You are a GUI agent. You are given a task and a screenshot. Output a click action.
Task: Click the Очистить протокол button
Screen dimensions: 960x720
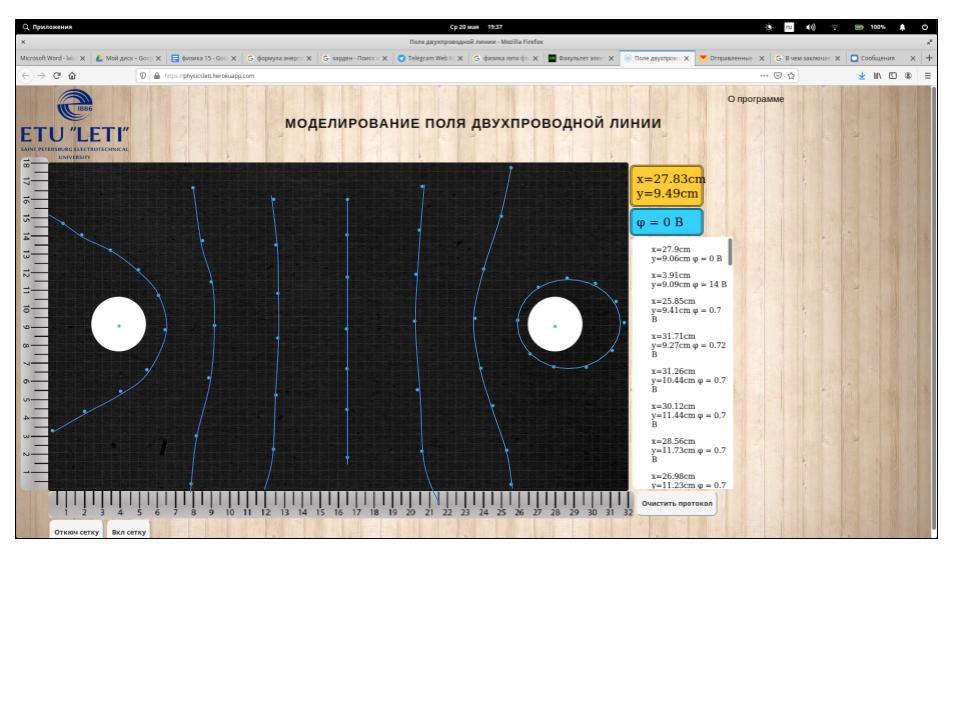[x=677, y=503]
